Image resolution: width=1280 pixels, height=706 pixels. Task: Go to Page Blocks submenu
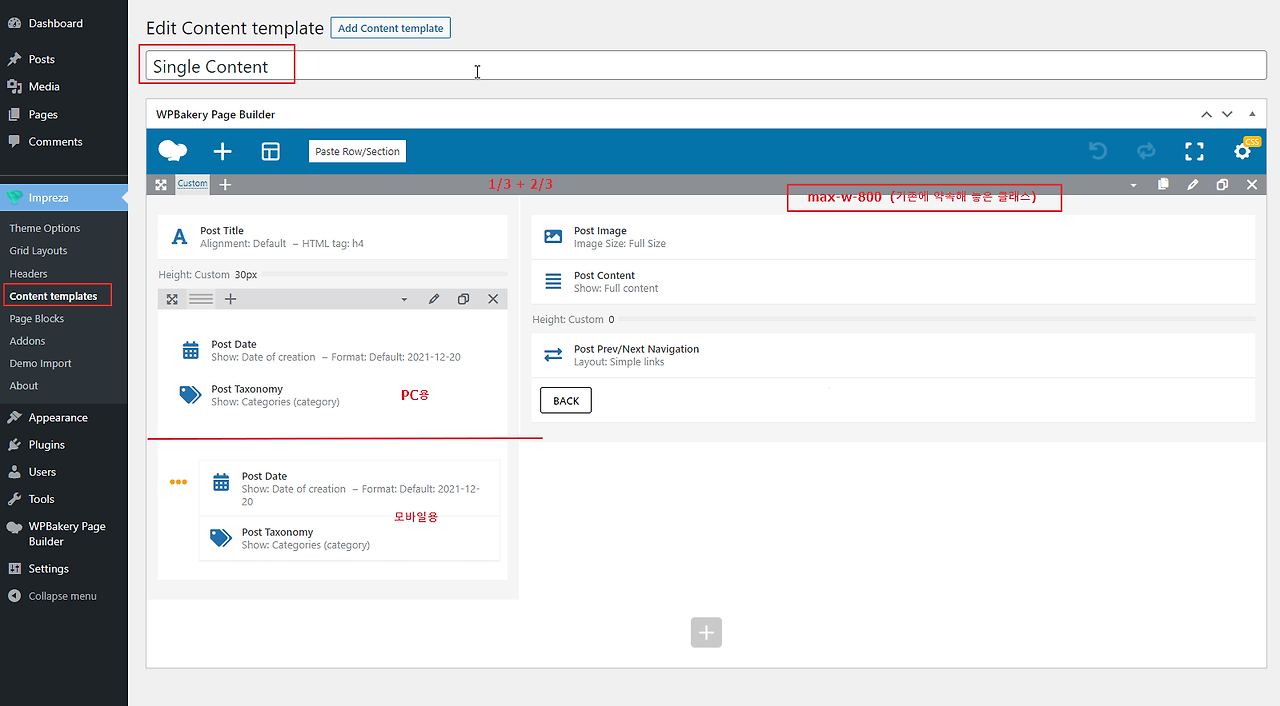(x=36, y=318)
